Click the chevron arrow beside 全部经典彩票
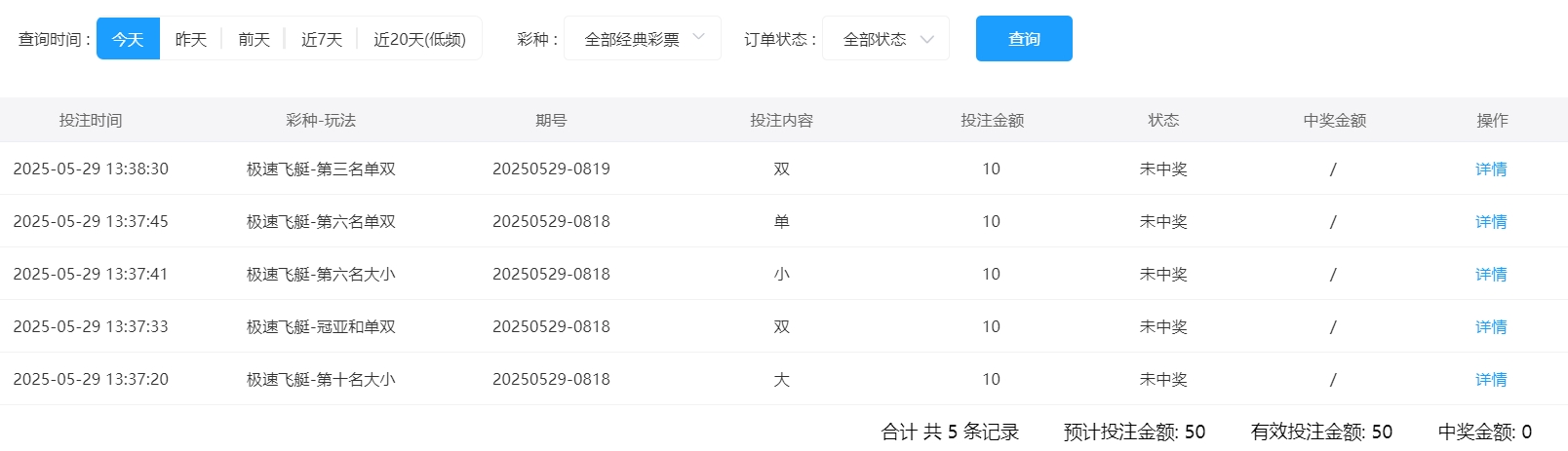The width and height of the screenshot is (1568, 451). (x=698, y=38)
